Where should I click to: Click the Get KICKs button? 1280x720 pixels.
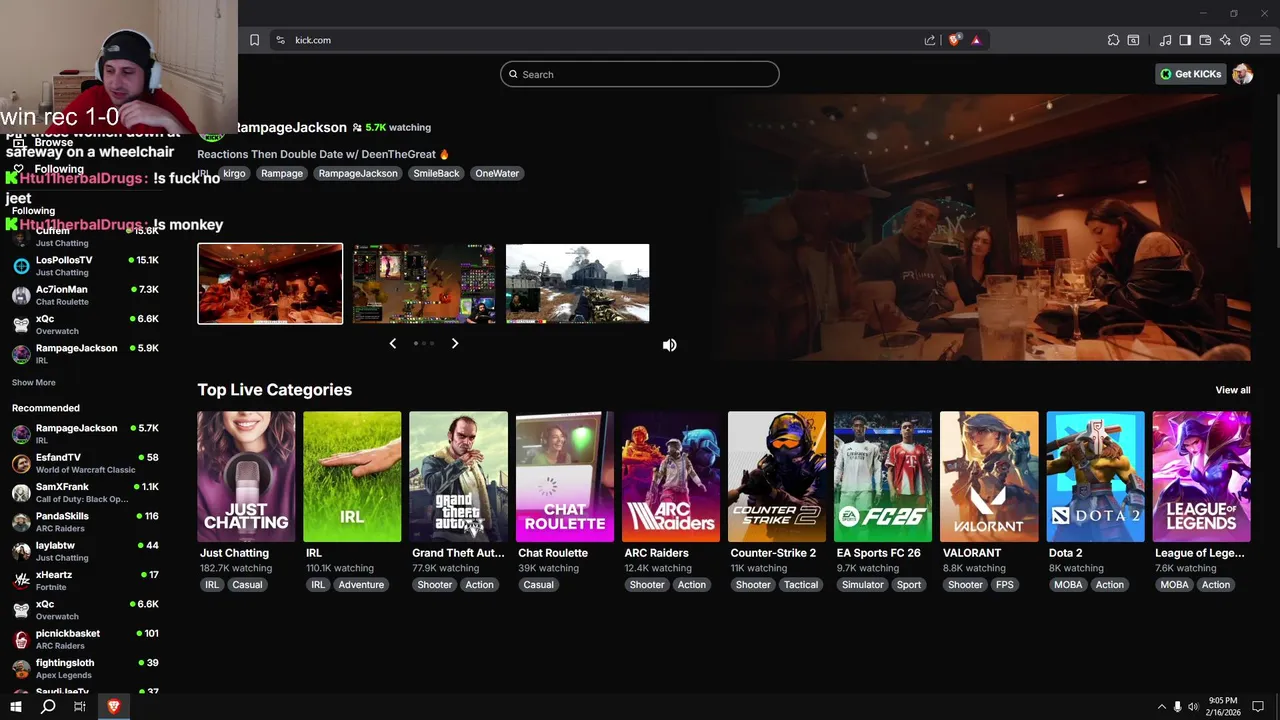click(1191, 74)
